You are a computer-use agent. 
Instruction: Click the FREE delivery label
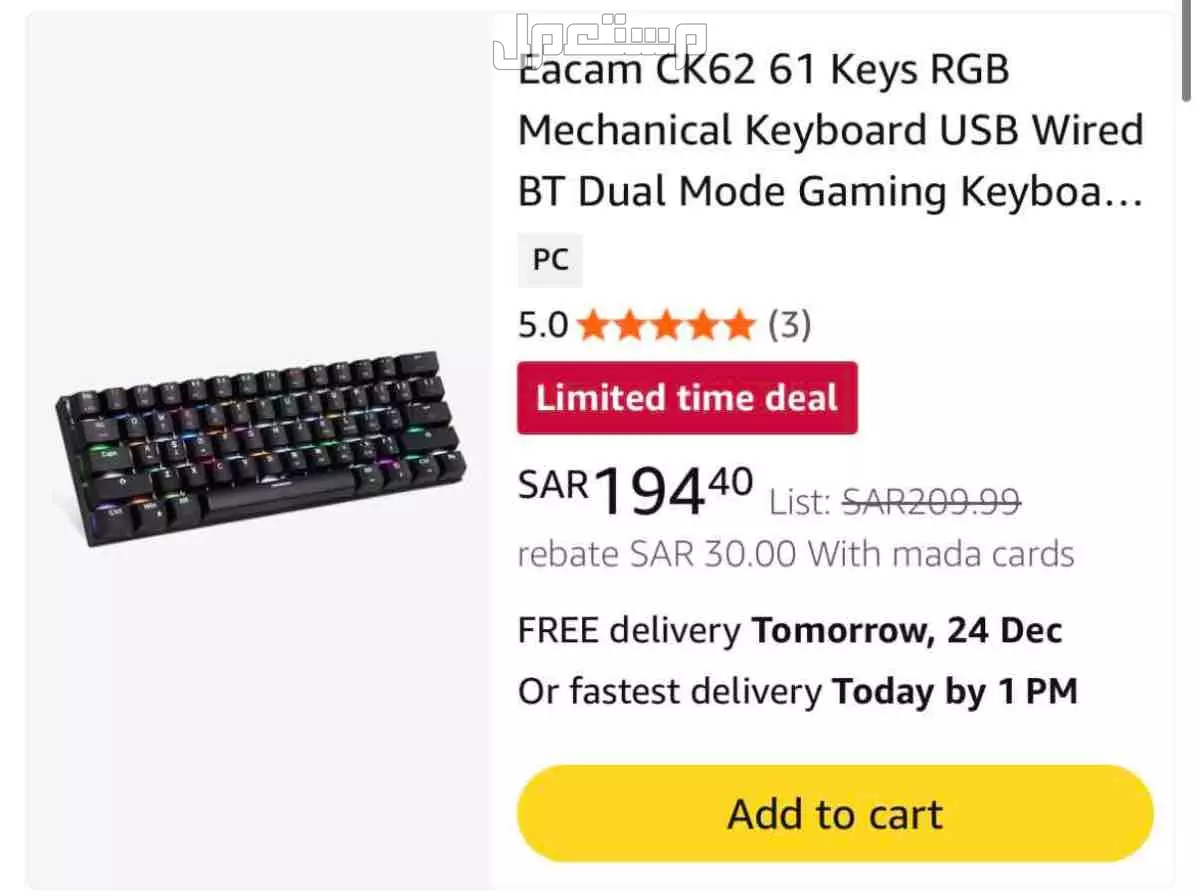pos(628,631)
